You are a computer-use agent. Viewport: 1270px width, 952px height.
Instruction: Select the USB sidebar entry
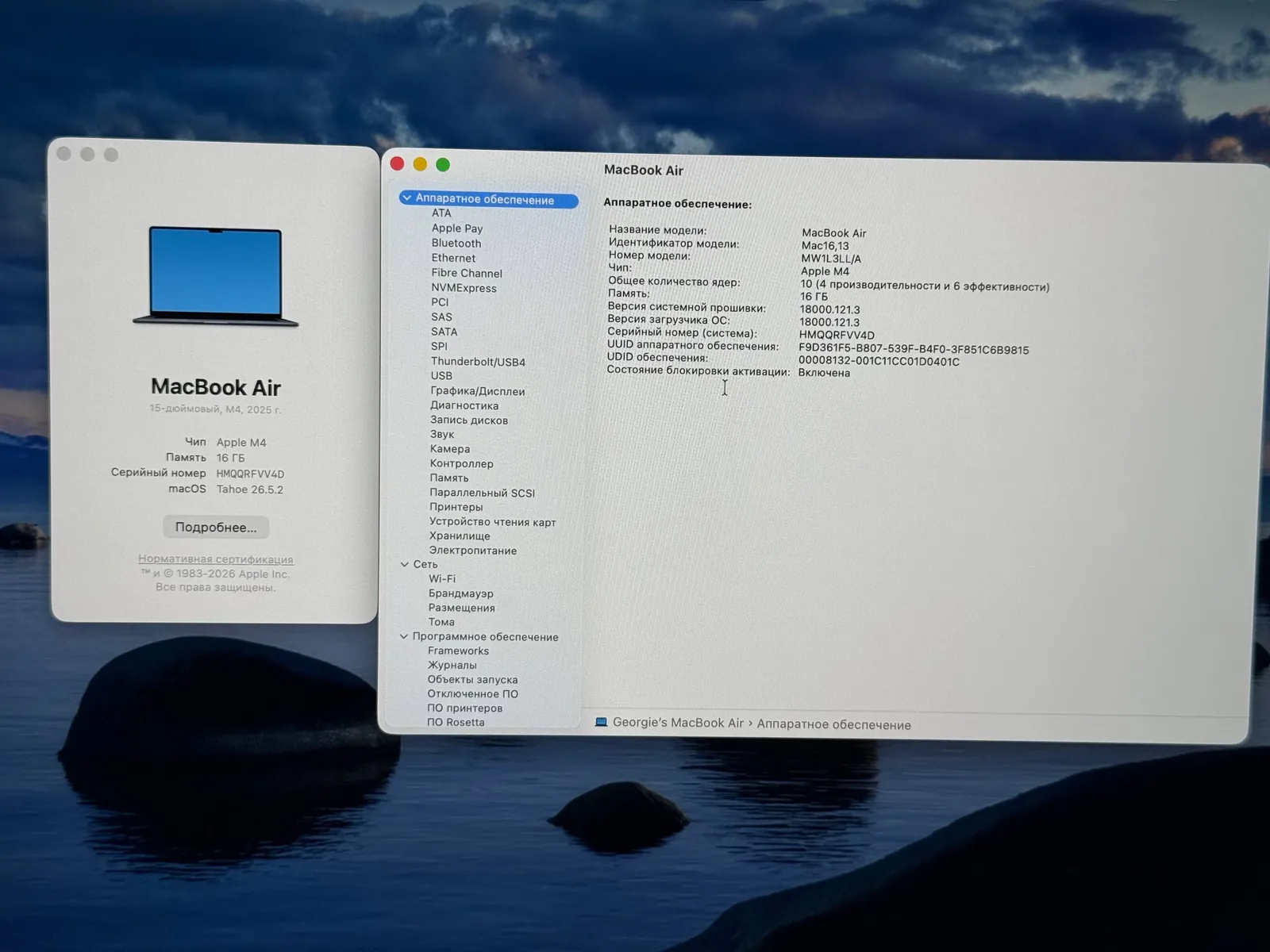441,376
